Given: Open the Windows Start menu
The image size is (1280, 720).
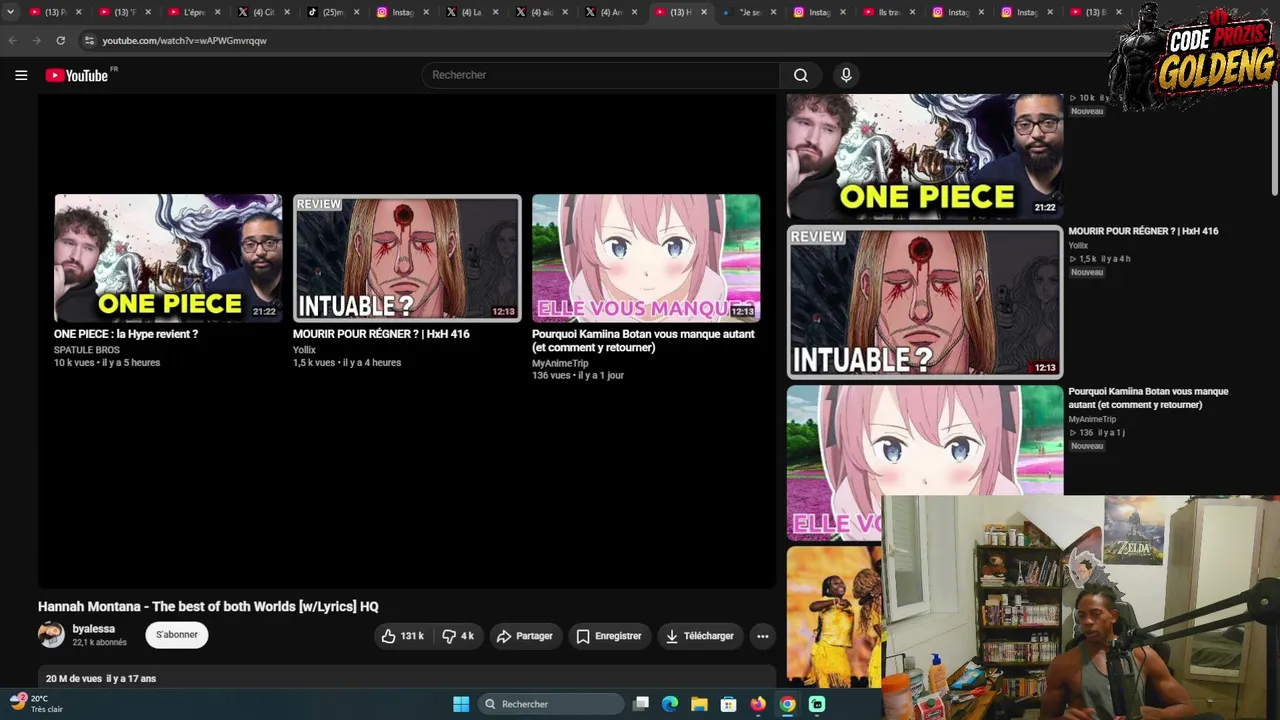Looking at the screenshot, I should click(x=461, y=704).
